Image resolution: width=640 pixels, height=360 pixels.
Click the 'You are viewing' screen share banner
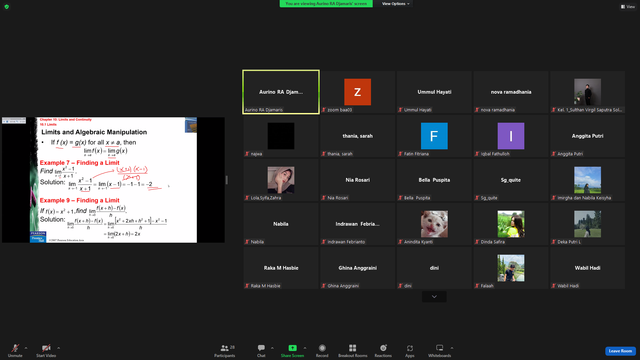pos(326,4)
